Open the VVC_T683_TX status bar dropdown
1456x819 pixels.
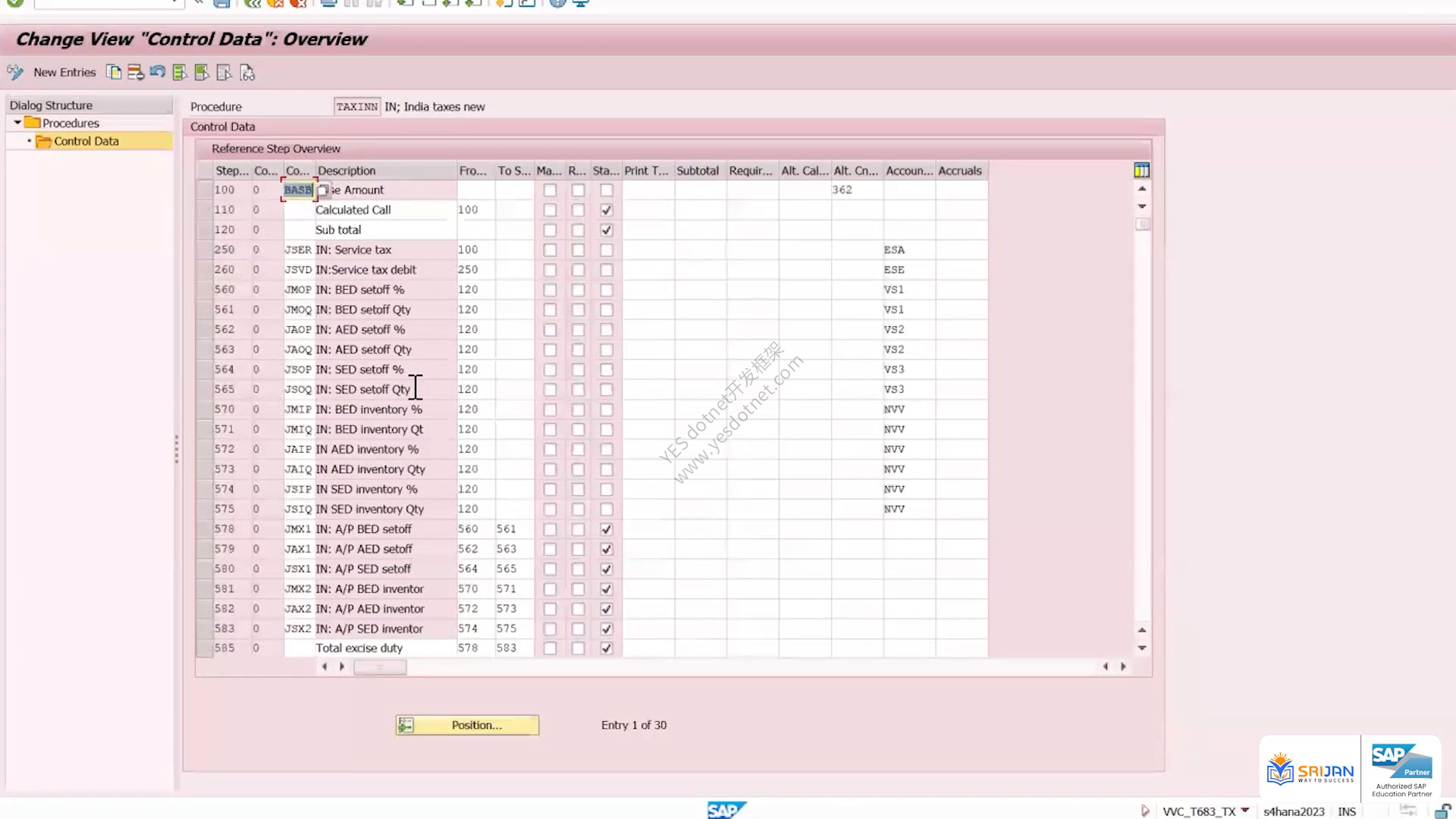[1244, 811]
